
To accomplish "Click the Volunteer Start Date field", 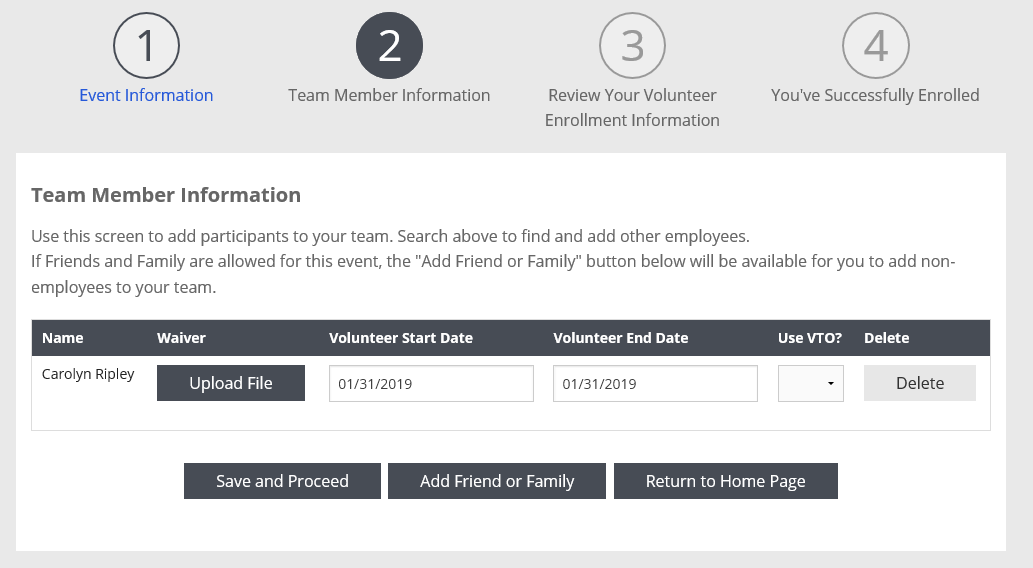I will (x=432, y=383).
